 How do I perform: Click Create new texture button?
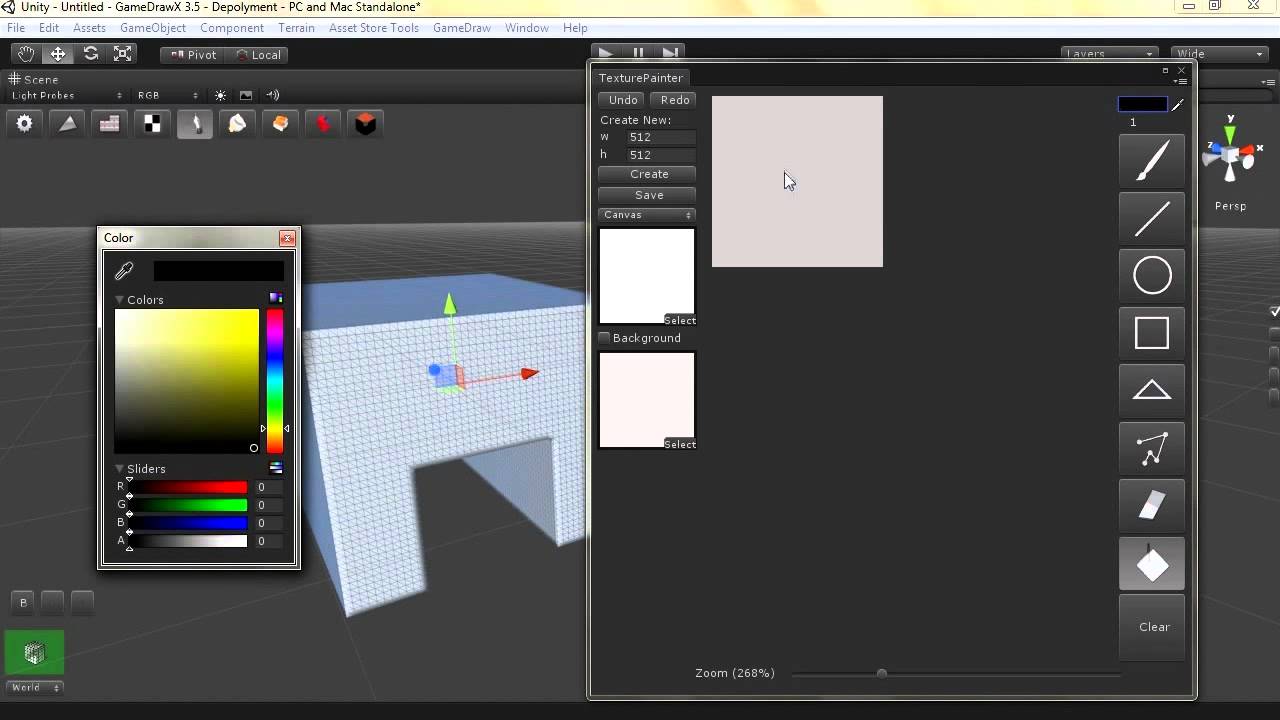(649, 174)
